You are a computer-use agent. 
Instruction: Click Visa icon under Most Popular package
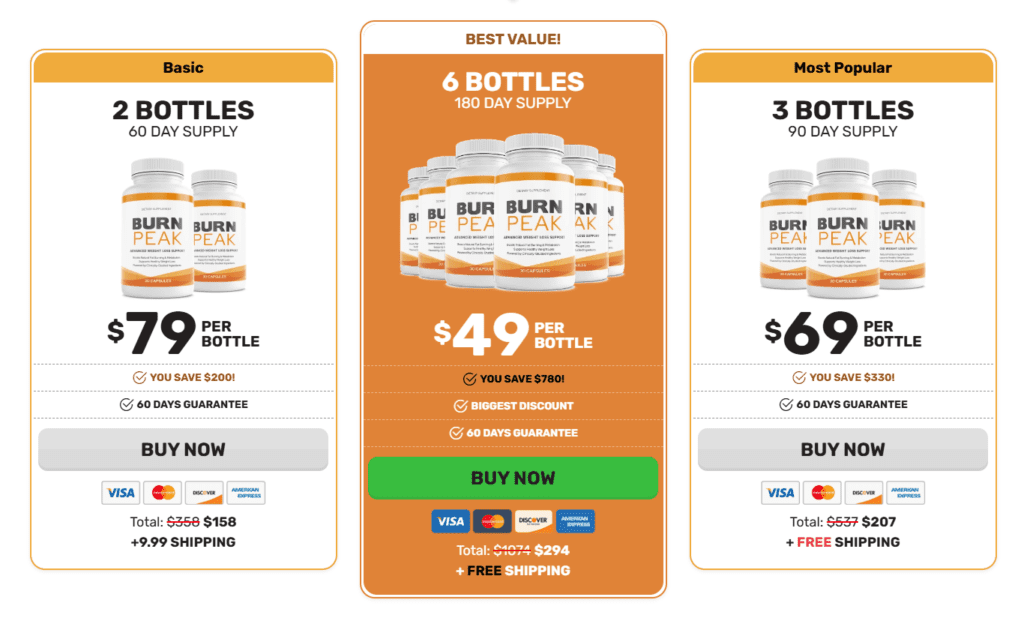780,493
